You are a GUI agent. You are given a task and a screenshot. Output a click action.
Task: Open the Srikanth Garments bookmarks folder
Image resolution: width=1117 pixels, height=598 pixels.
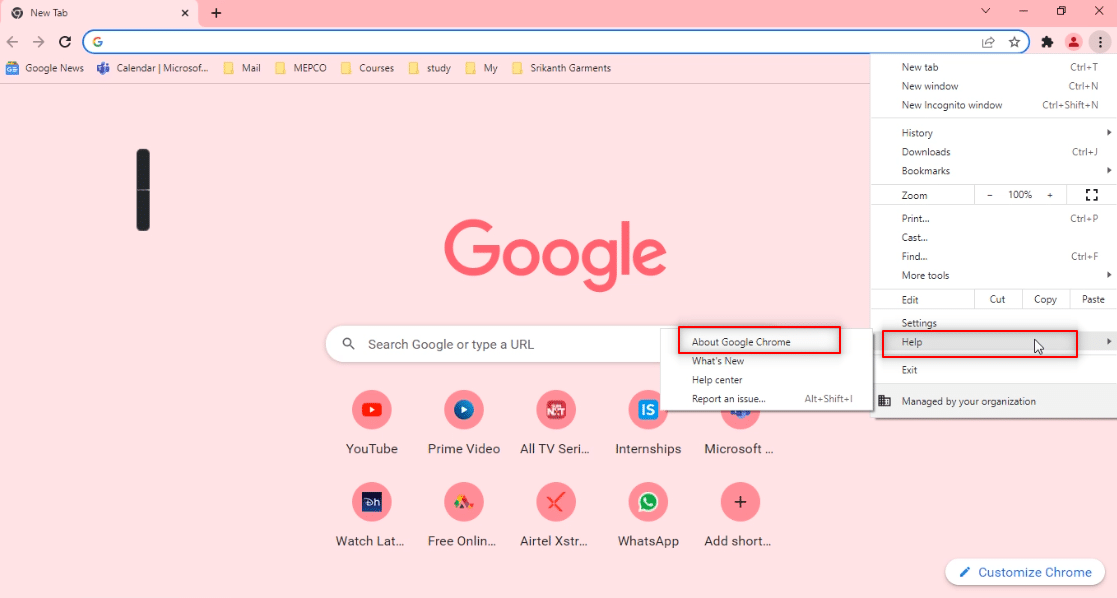tap(561, 68)
